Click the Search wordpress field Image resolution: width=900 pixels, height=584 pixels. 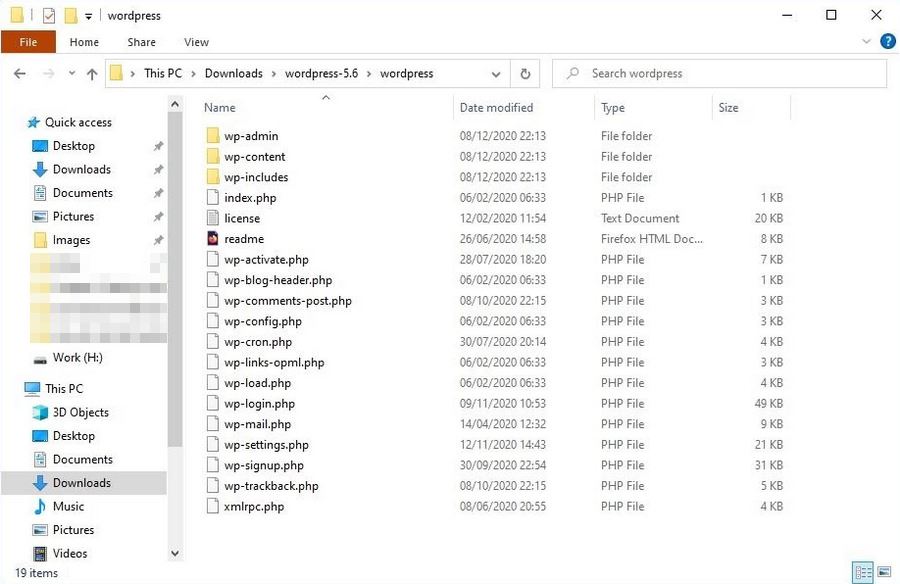[719, 74]
